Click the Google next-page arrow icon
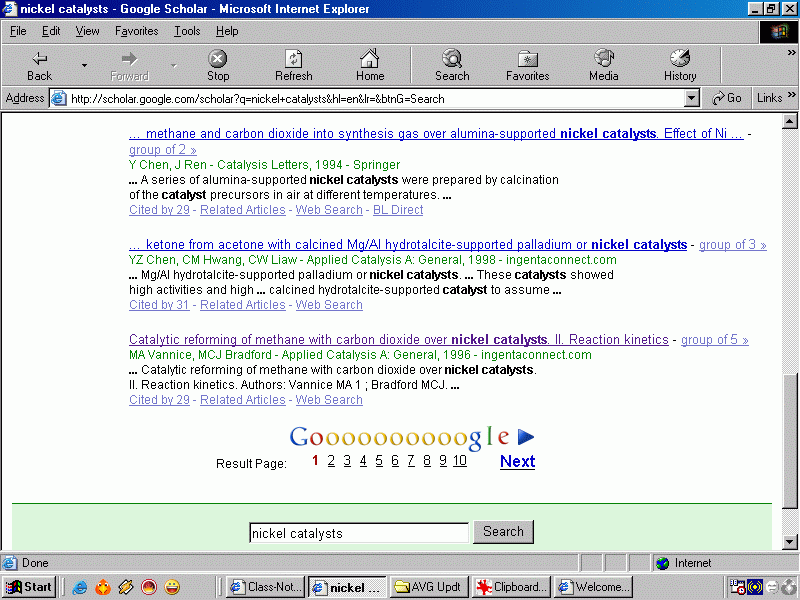The width and height of the screenshot is (800, 600). (x=526, y=437)
